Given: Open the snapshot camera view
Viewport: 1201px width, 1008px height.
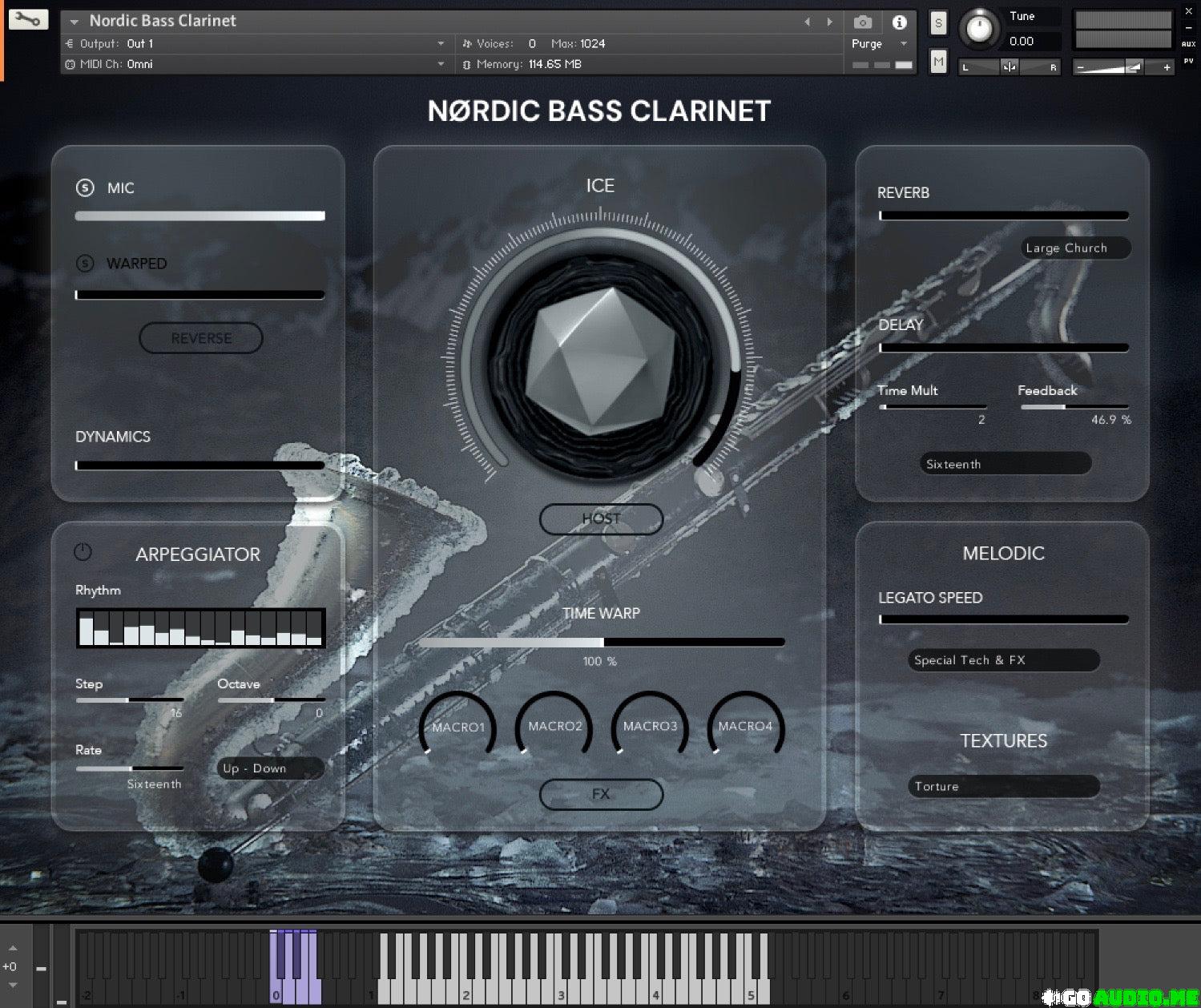Looking at the screenshot, I should pos(862,22).
